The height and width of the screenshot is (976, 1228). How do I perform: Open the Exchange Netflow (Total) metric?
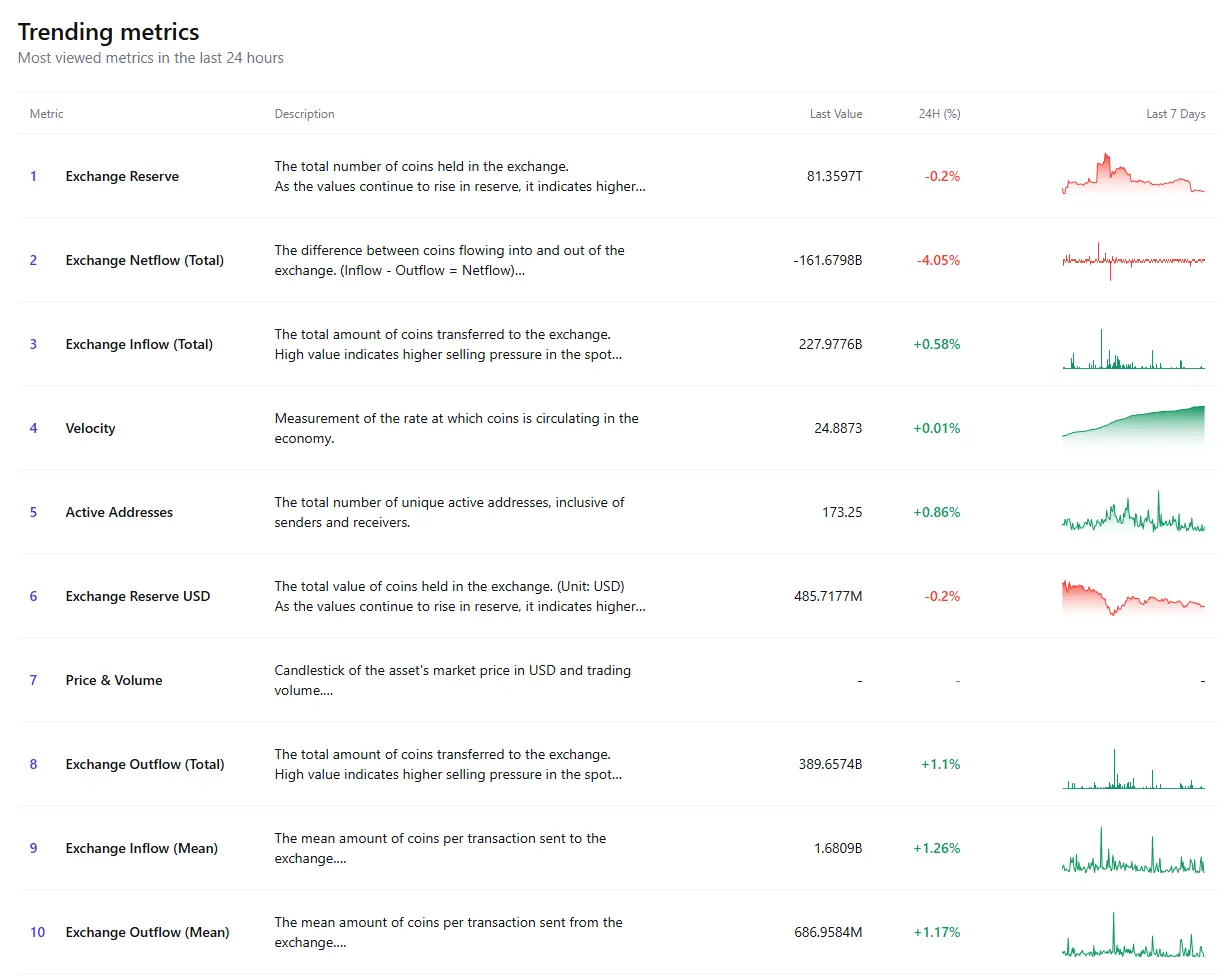(x=144, y=260)
